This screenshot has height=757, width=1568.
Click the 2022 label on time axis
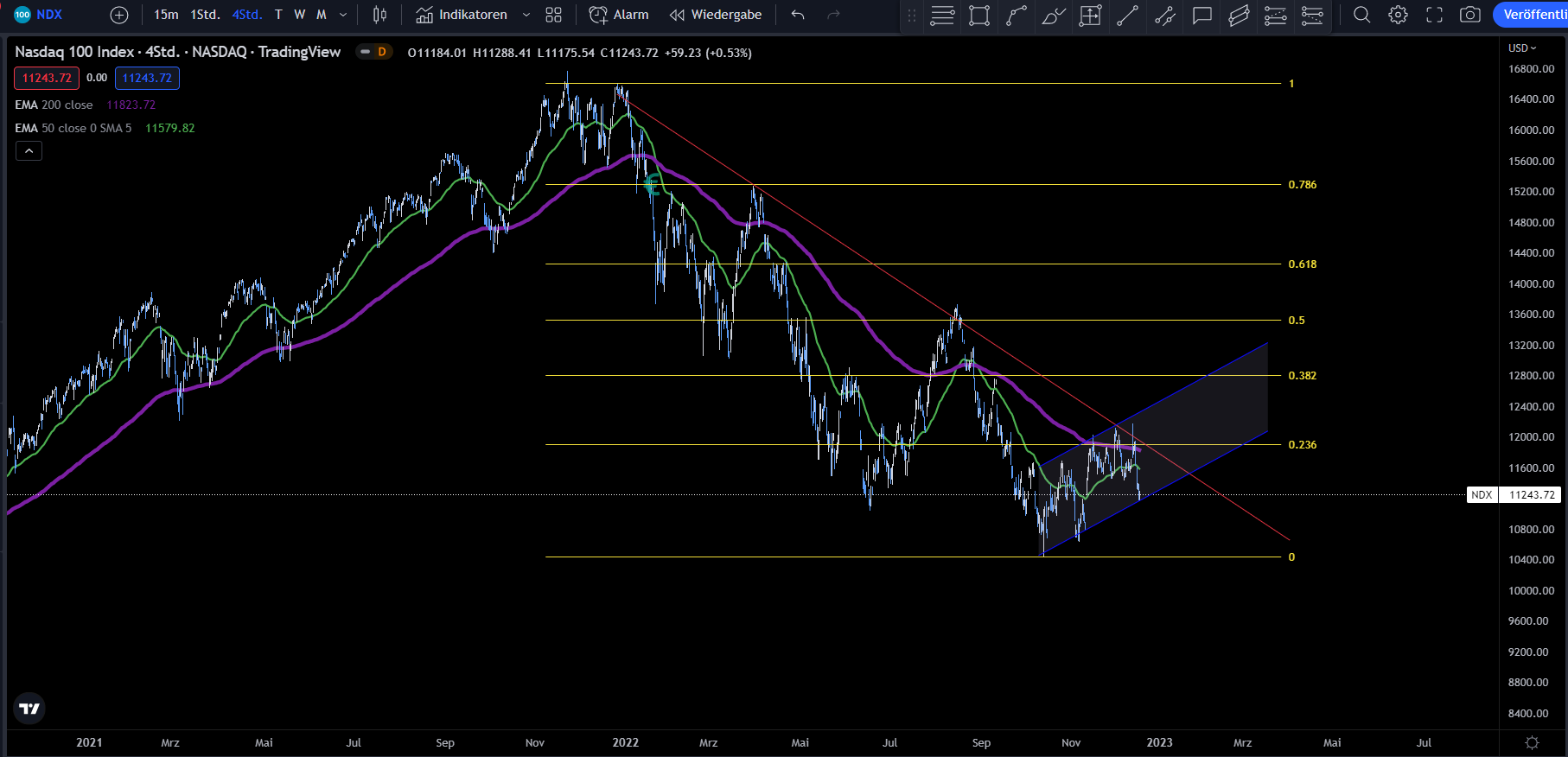625,742
